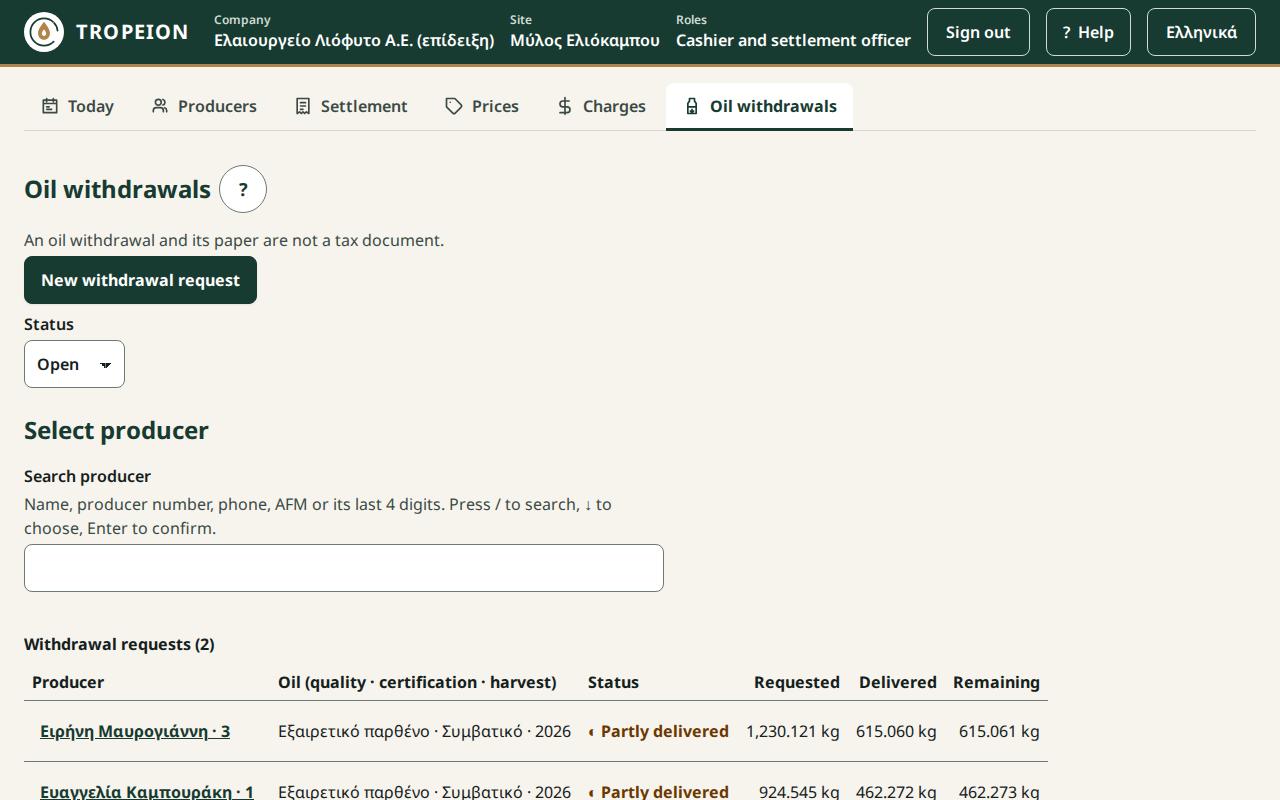Click Partly delivered status for Ειρήνη Μαυρογιάννη
Viewport: 1280px width, 800px height.
pos(659,731)
